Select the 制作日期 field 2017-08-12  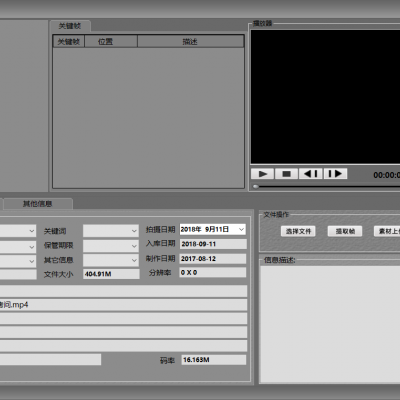pyautogui.click(x=213, y=259)
